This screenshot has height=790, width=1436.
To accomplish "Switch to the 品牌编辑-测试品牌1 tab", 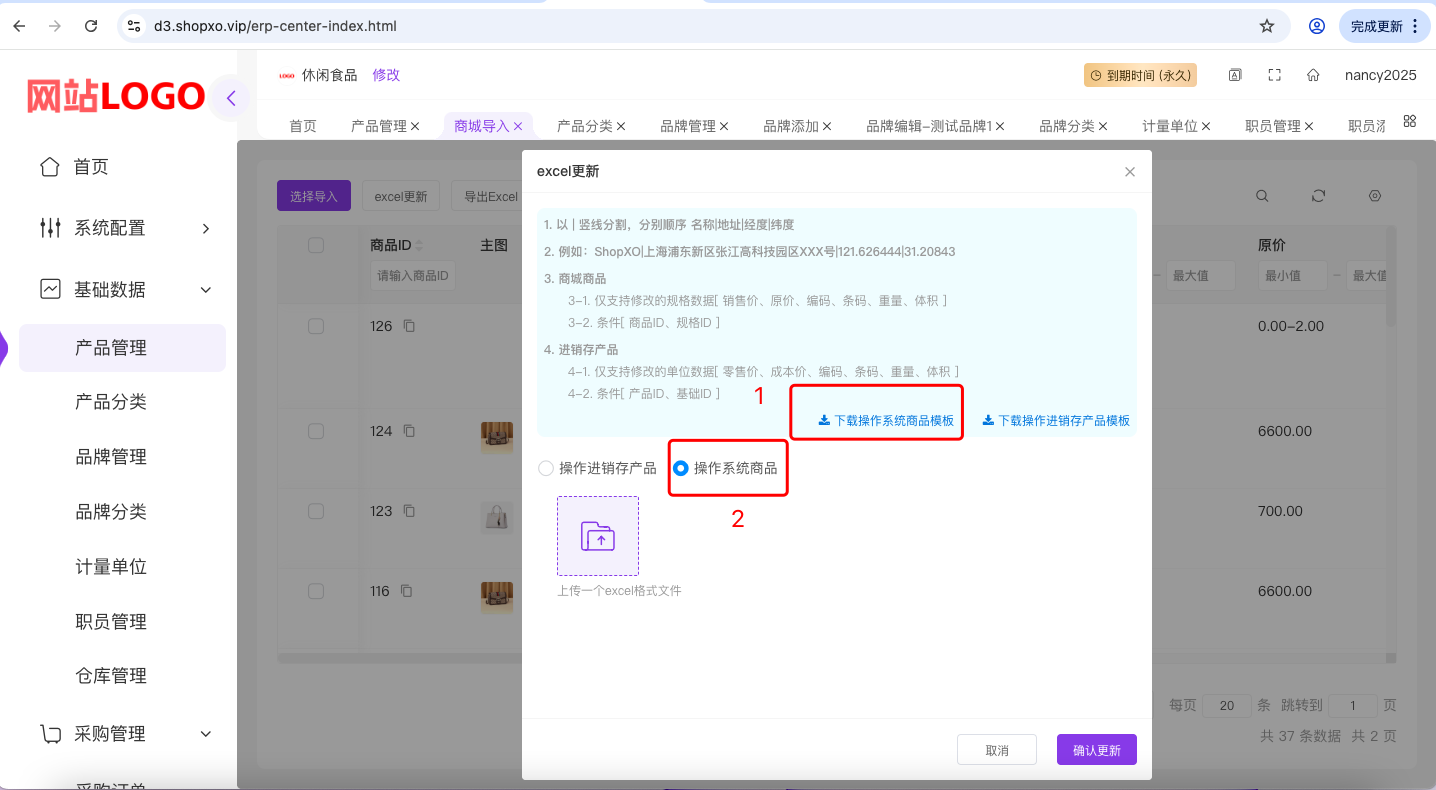I will coord(929,126).
